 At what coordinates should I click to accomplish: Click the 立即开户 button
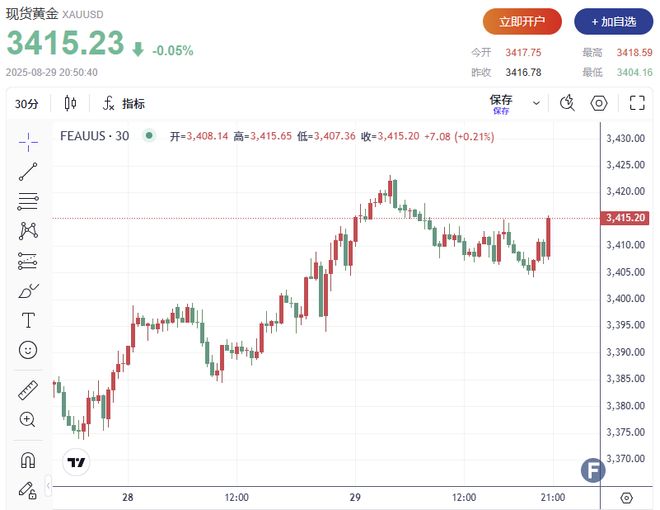[x=522, y=21]
